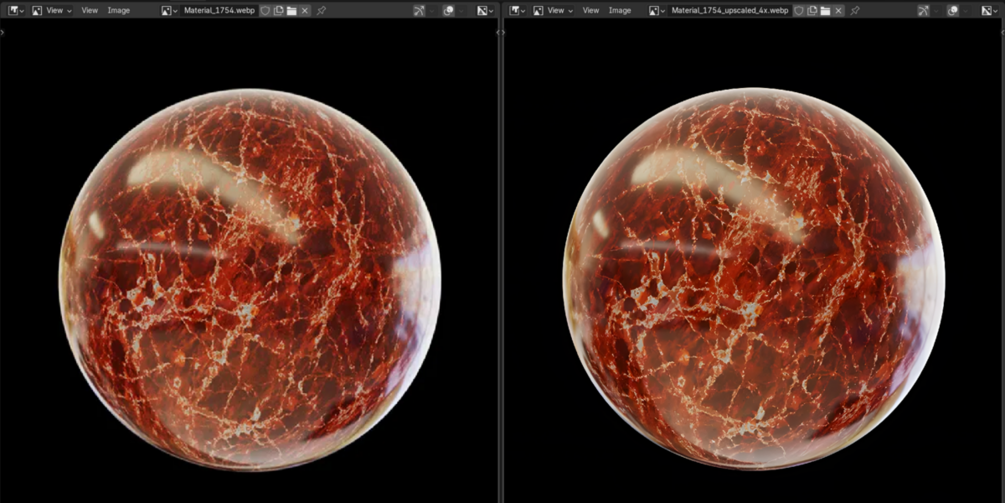Open image folder icon in right editor

click(x=826, y=10)
